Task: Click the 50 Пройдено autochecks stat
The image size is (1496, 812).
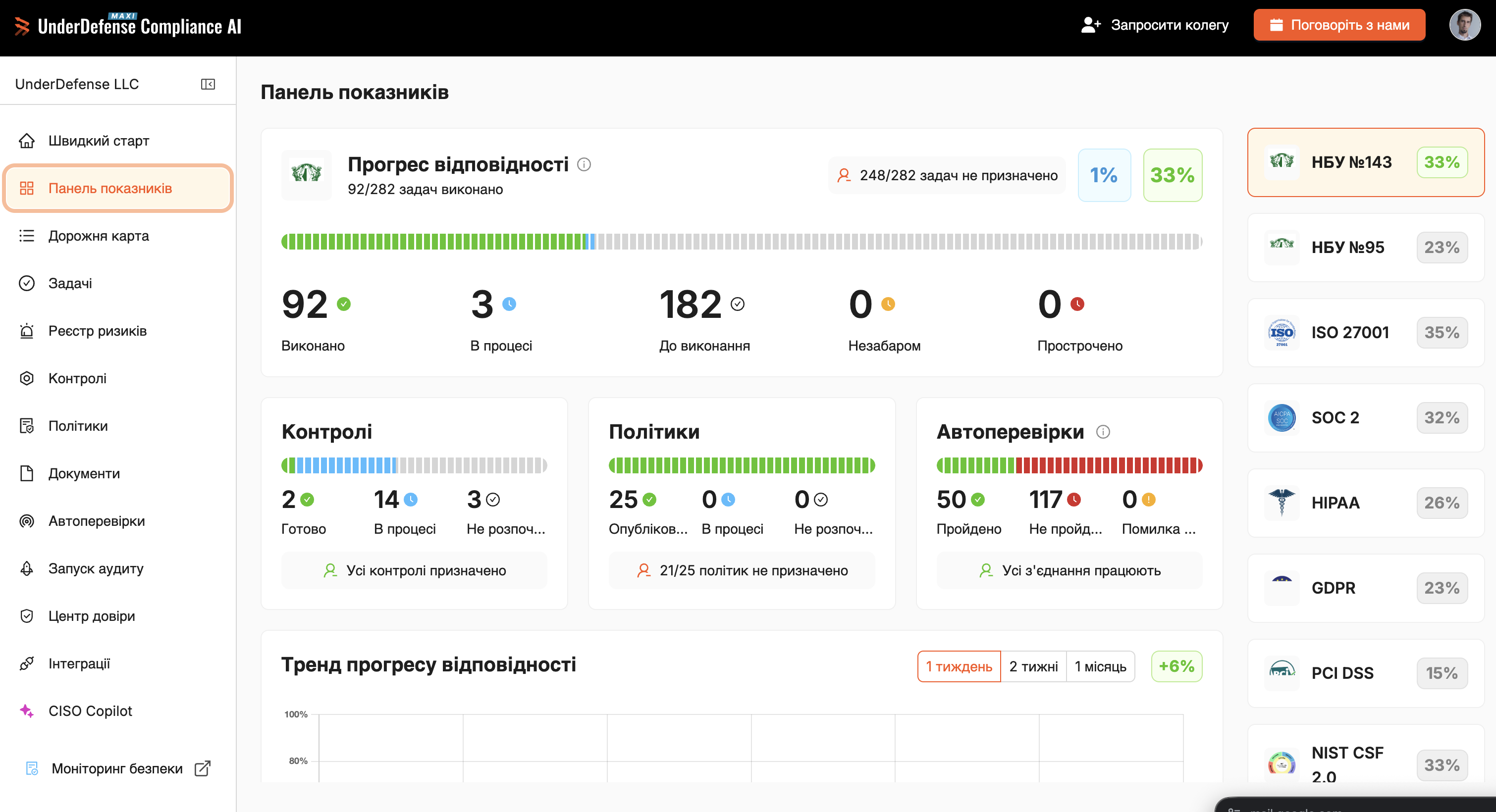Action: (x=968, y=512)
